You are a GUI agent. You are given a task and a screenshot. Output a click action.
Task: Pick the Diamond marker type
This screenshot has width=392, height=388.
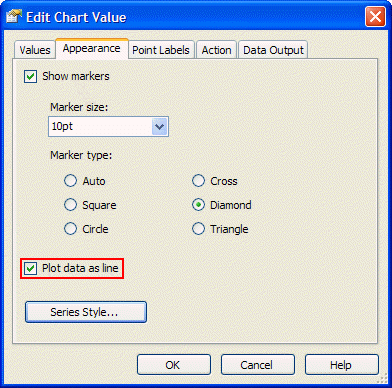point(198,205)
